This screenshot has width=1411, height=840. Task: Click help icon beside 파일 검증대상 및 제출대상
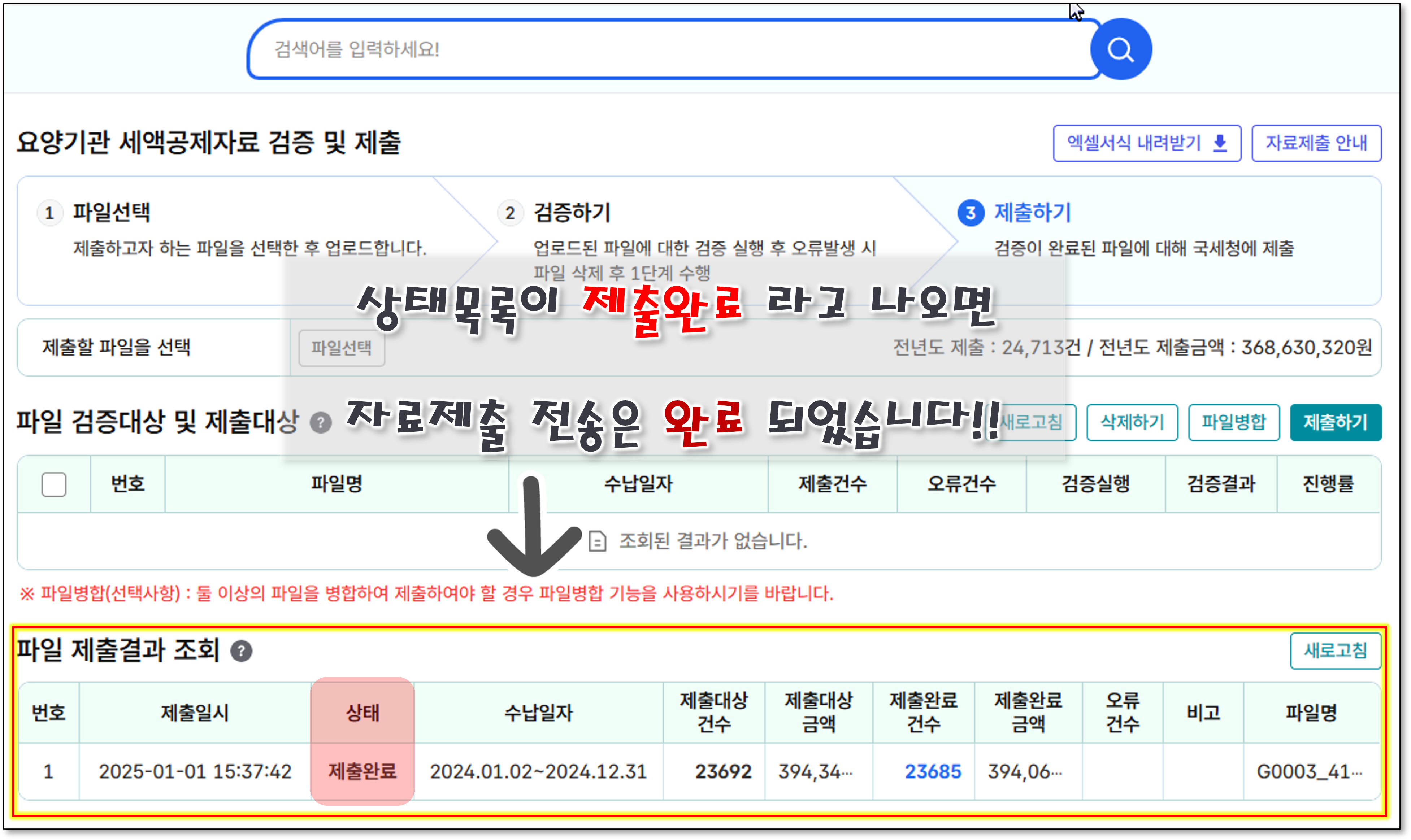pyautogui.click(x=321, y=422)
